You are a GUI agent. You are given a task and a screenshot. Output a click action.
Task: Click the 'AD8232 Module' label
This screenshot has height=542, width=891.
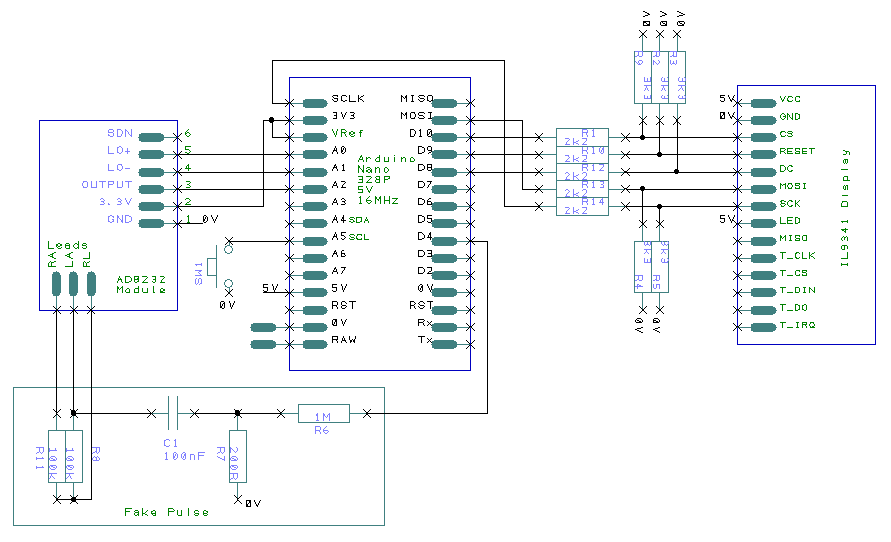141,284
